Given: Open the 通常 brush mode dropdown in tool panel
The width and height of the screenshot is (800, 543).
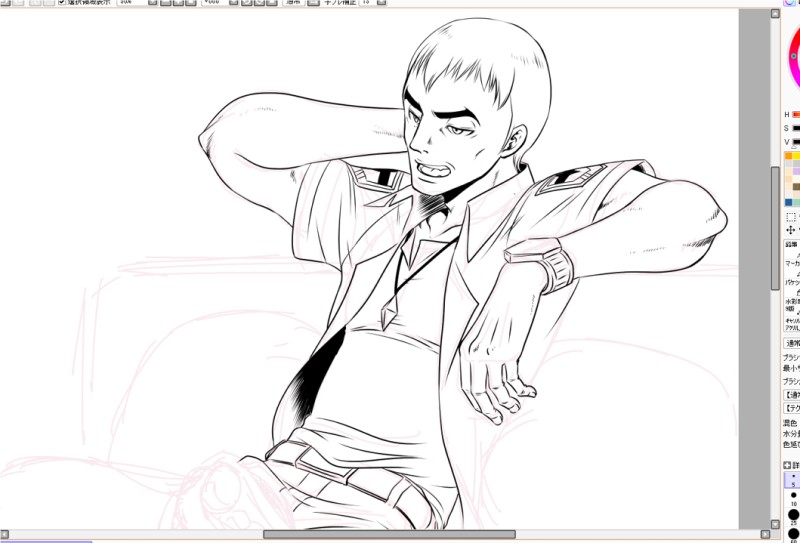Looking at the screenshot, I should click(x=792, y=343).
